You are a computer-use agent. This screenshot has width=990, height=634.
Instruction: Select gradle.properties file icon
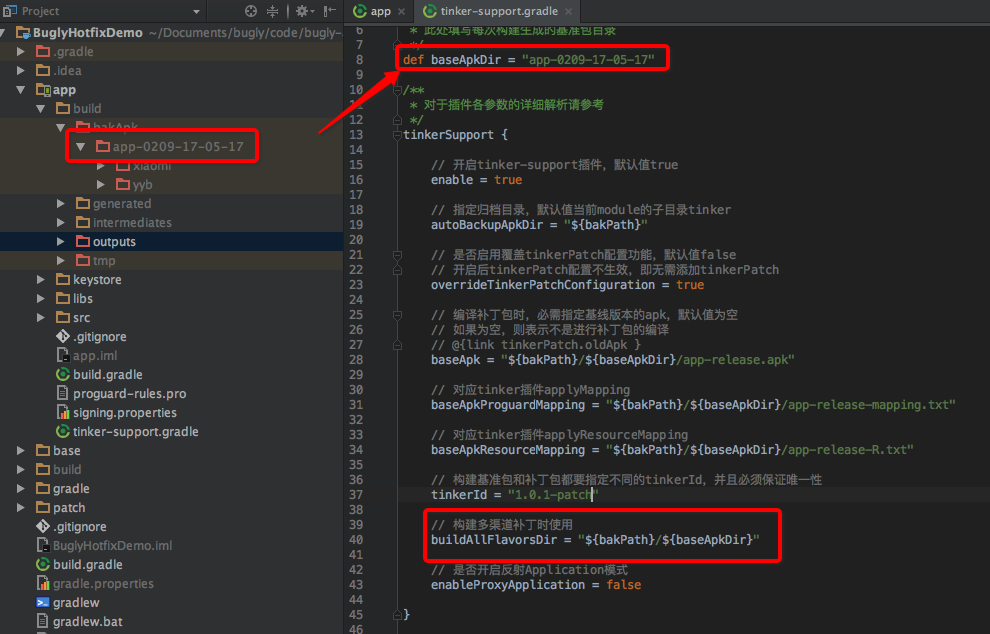tap(43, 583)
